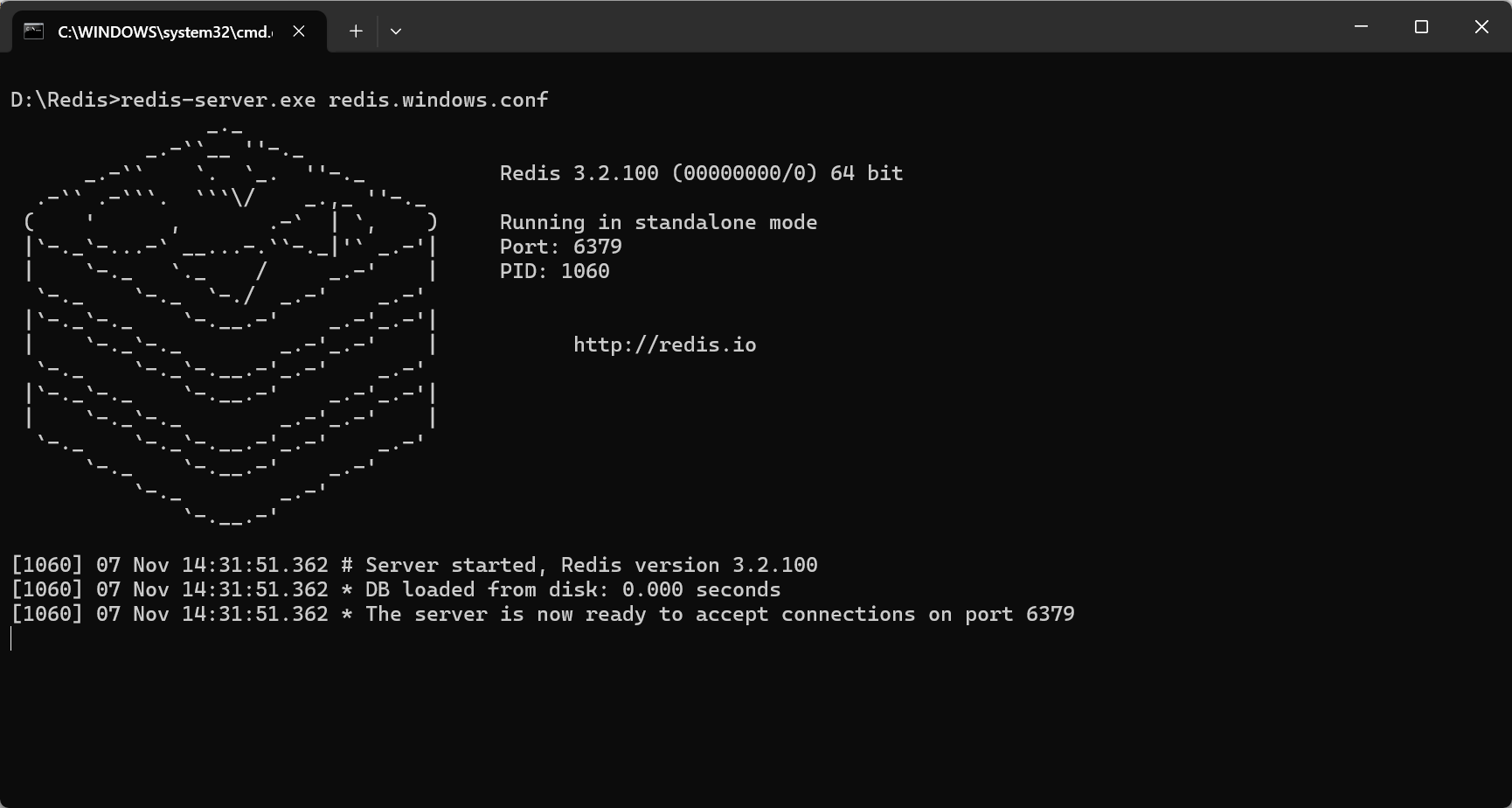The width and height of the screenshot is (1512, 808).
Task: Click the 'PID: 1060' line
Action: [554, 271]
